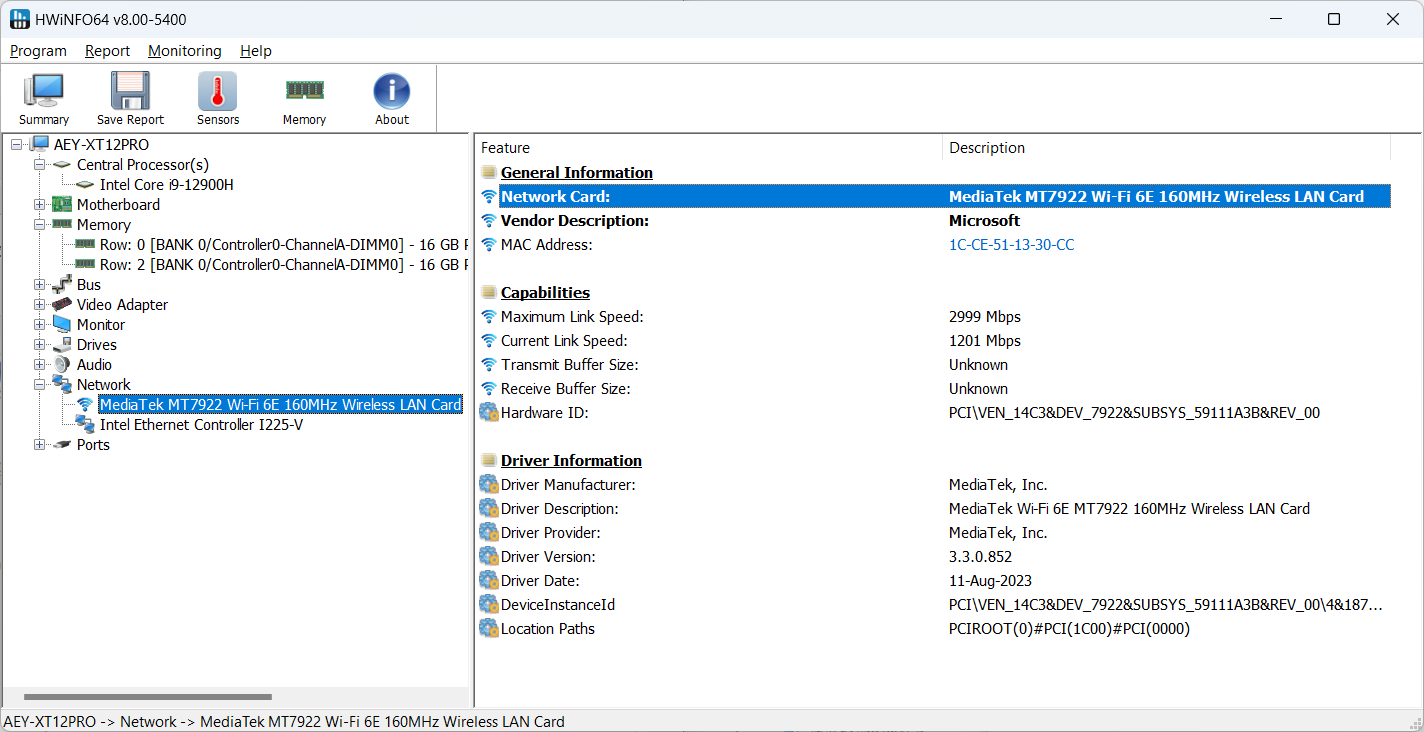This screenshot has height=732, width=1424.
Task: Expand the Monitor node
Action: click(40, 325)
